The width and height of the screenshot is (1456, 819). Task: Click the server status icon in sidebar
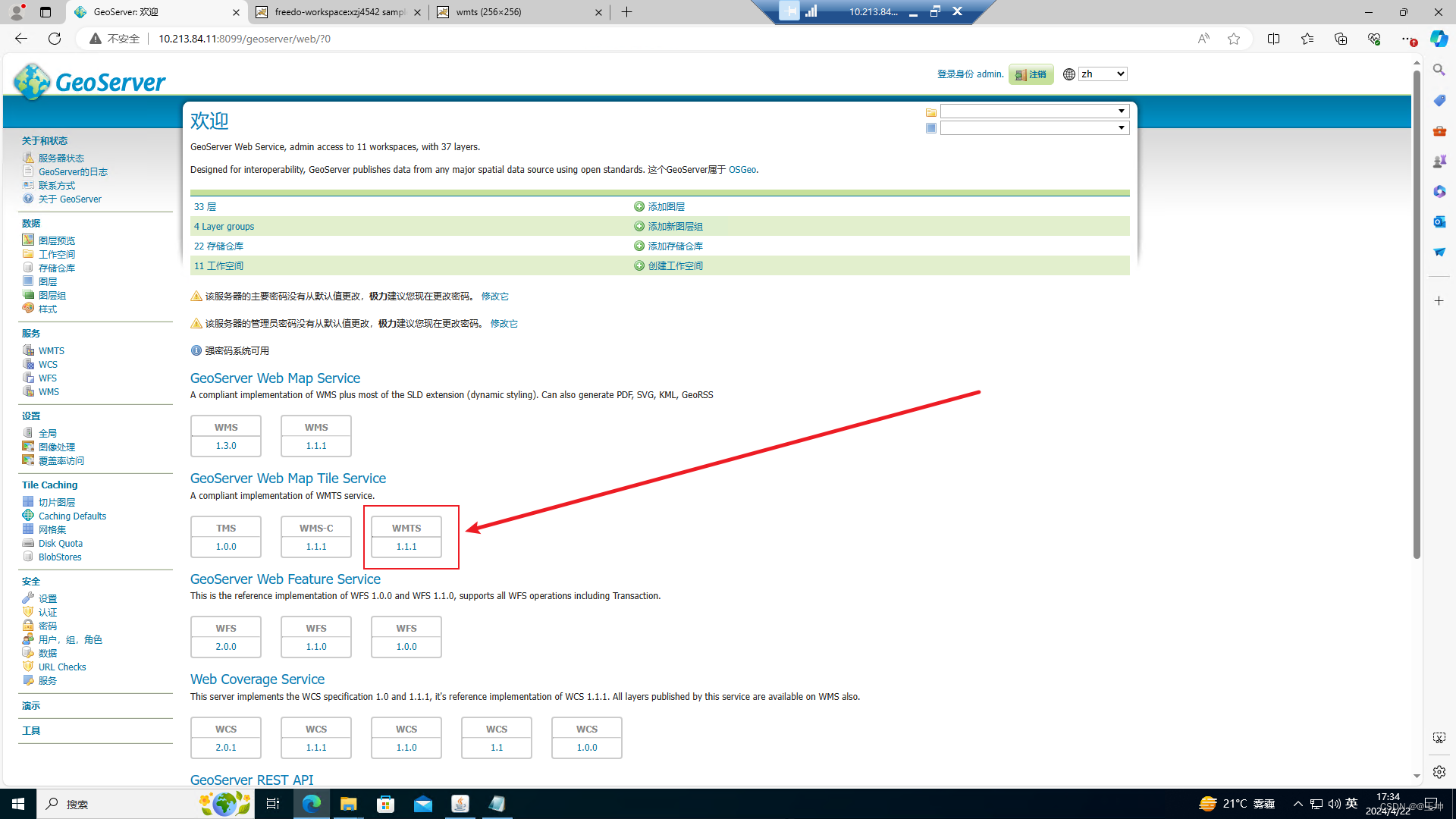pyautogui.click(x=28, y=158)
